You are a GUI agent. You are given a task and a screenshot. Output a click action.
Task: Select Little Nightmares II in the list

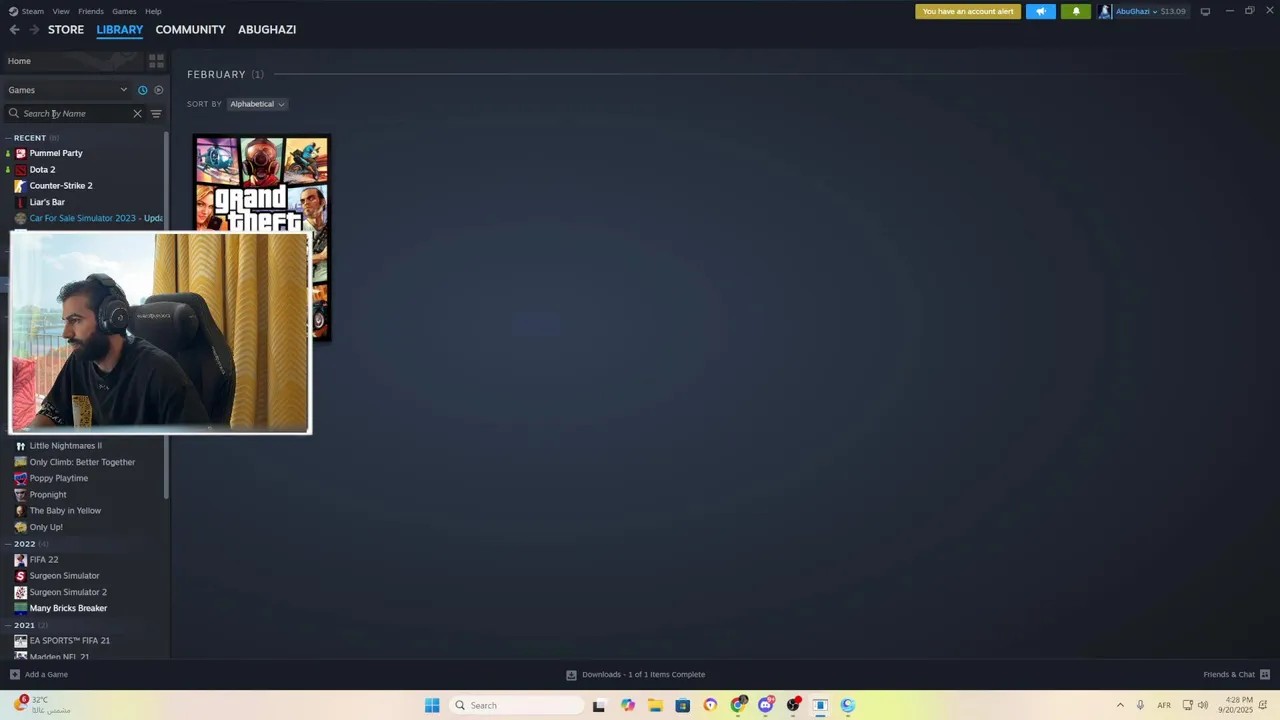pos(66,446)
